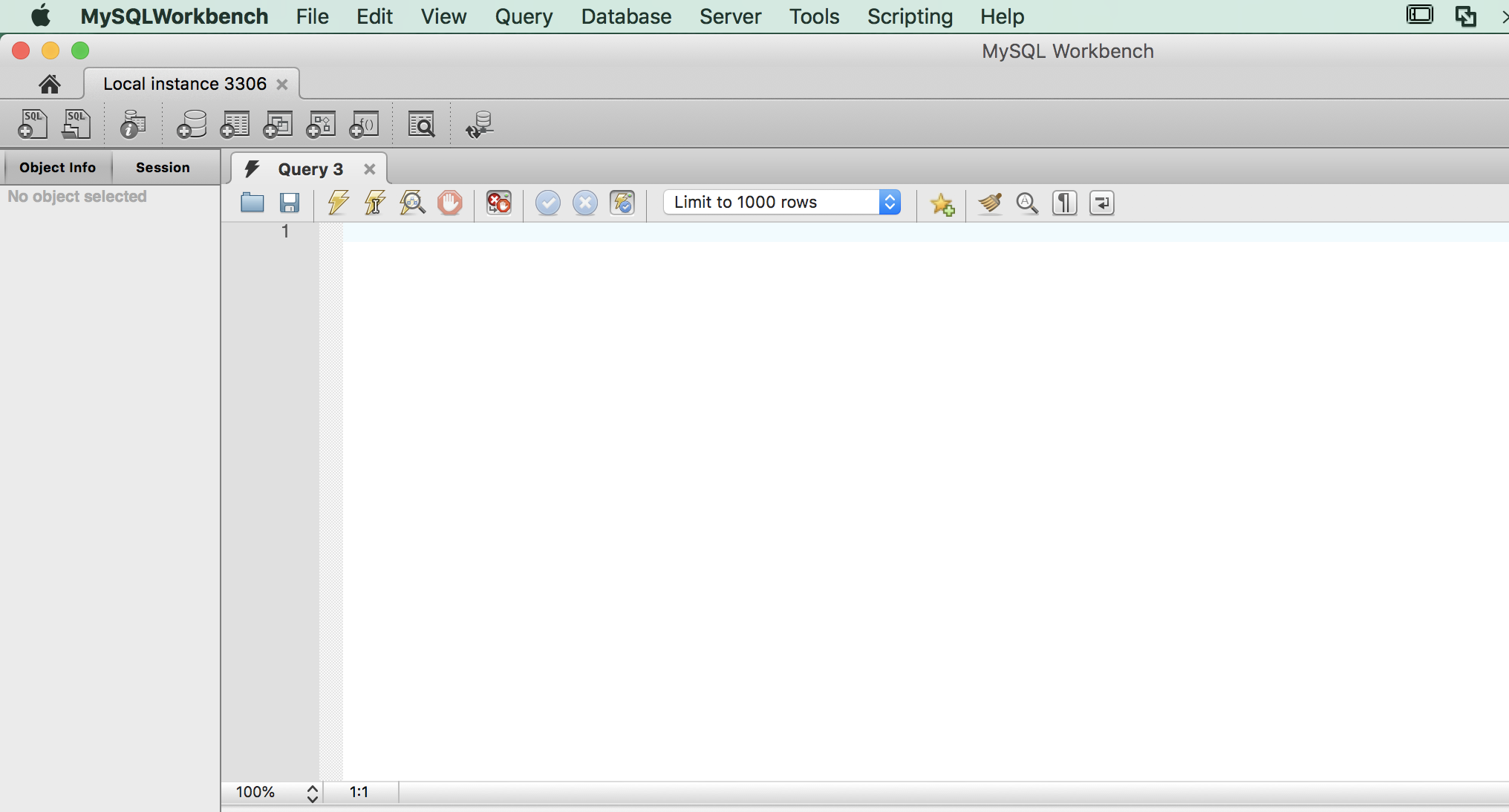
Task: Create a new stored procedure
Action: [321, 124]
